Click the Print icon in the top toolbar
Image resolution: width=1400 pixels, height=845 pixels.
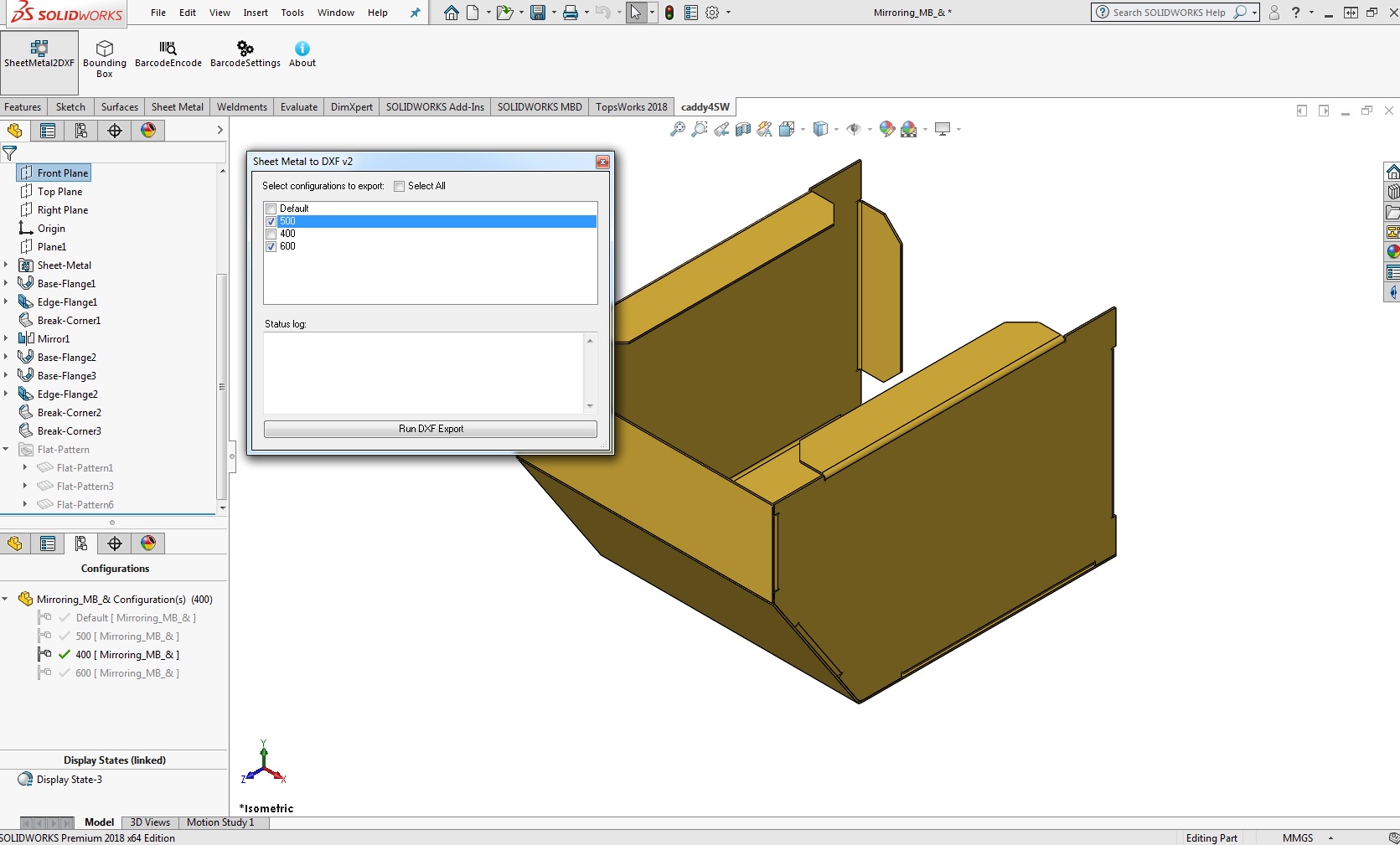(x=571, y=13)
